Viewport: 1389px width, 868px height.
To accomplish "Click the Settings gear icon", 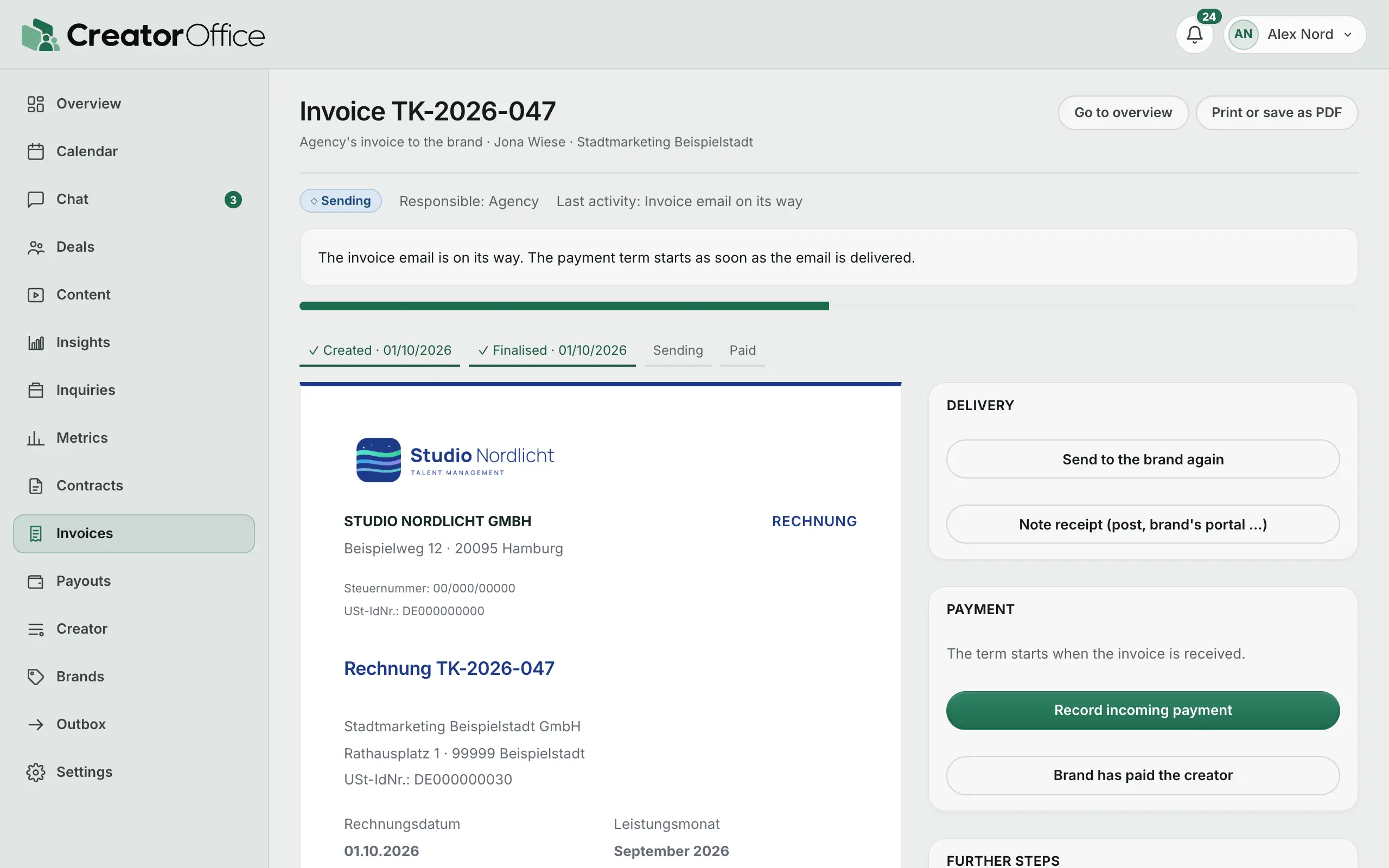I will [x=36, y=772].
